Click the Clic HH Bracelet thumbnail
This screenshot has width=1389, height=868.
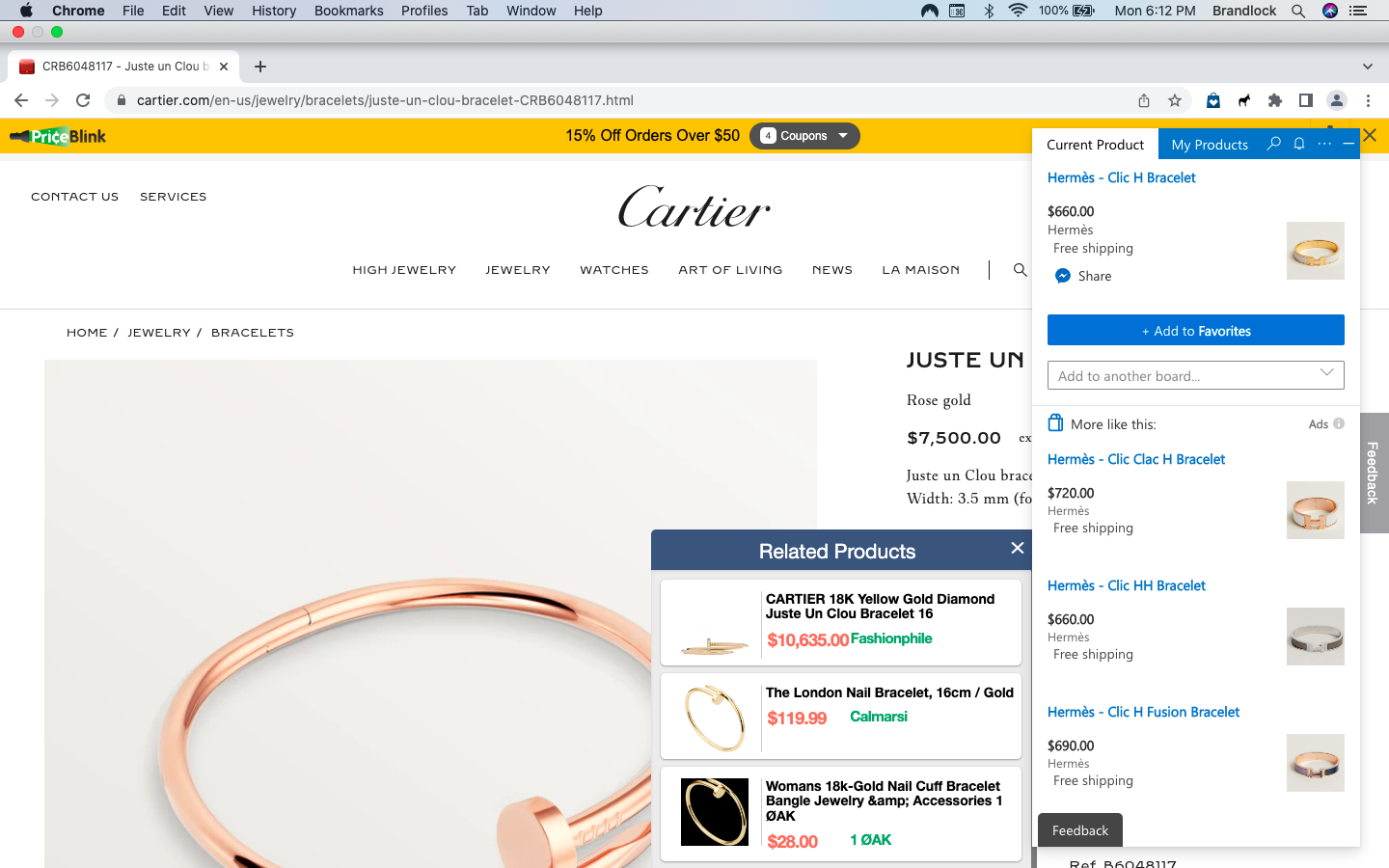click(1316, 637)
